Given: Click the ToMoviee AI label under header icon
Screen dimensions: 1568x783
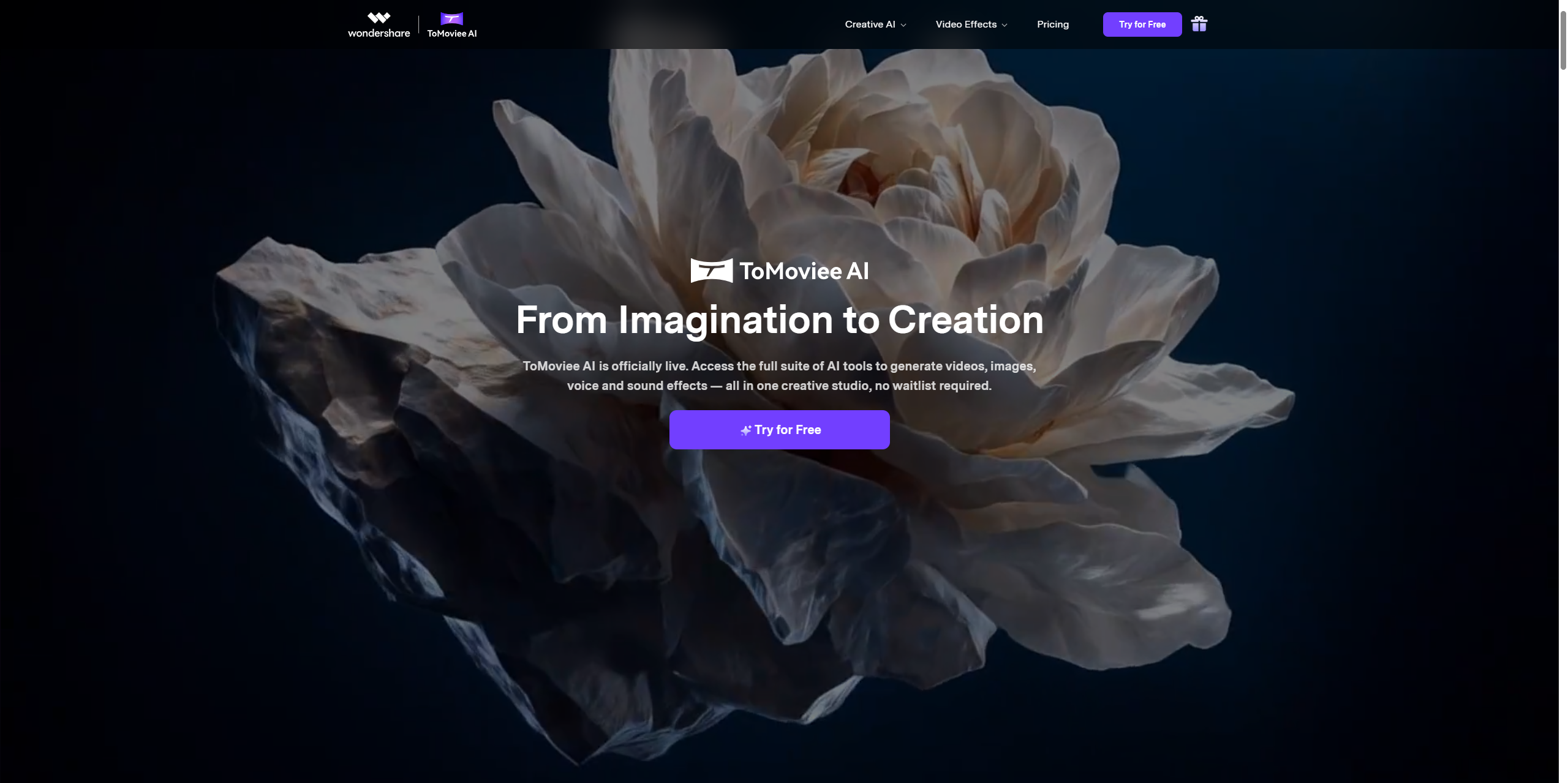Looking at the screenshot, I should coord(451,34).
